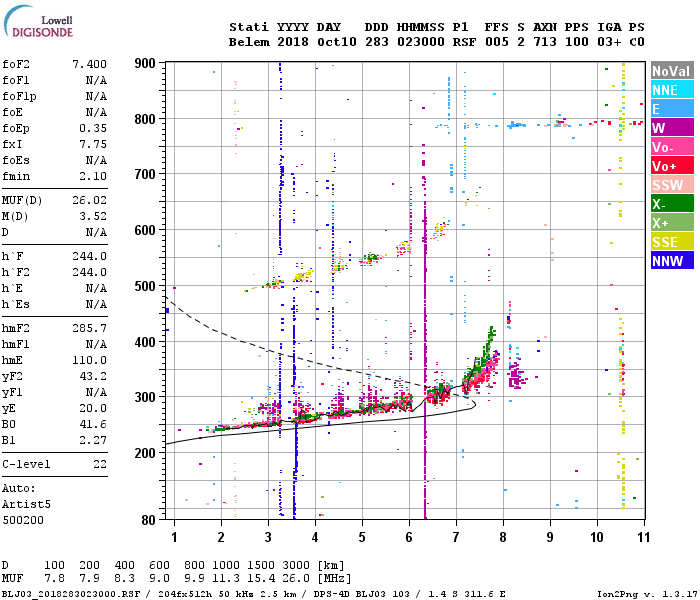Click the station name Belem
Image resolution: width=700 pixels, height=600 pixels.
249,42
